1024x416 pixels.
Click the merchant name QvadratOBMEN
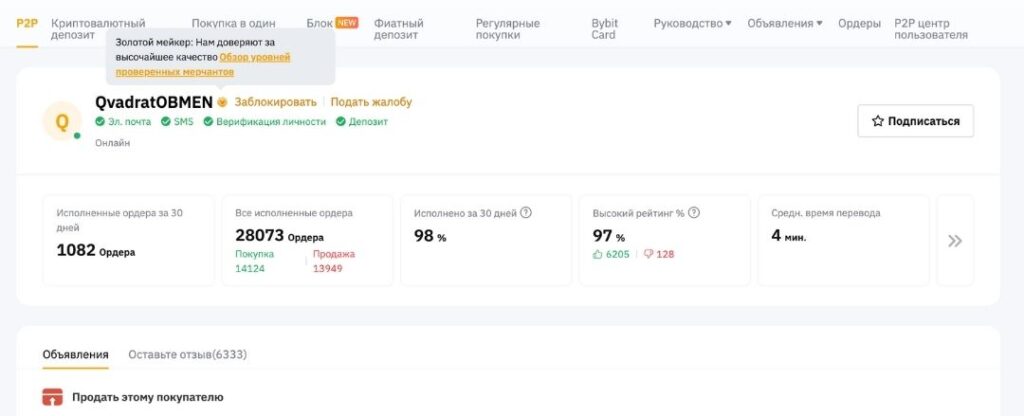[x=154, y=102]
